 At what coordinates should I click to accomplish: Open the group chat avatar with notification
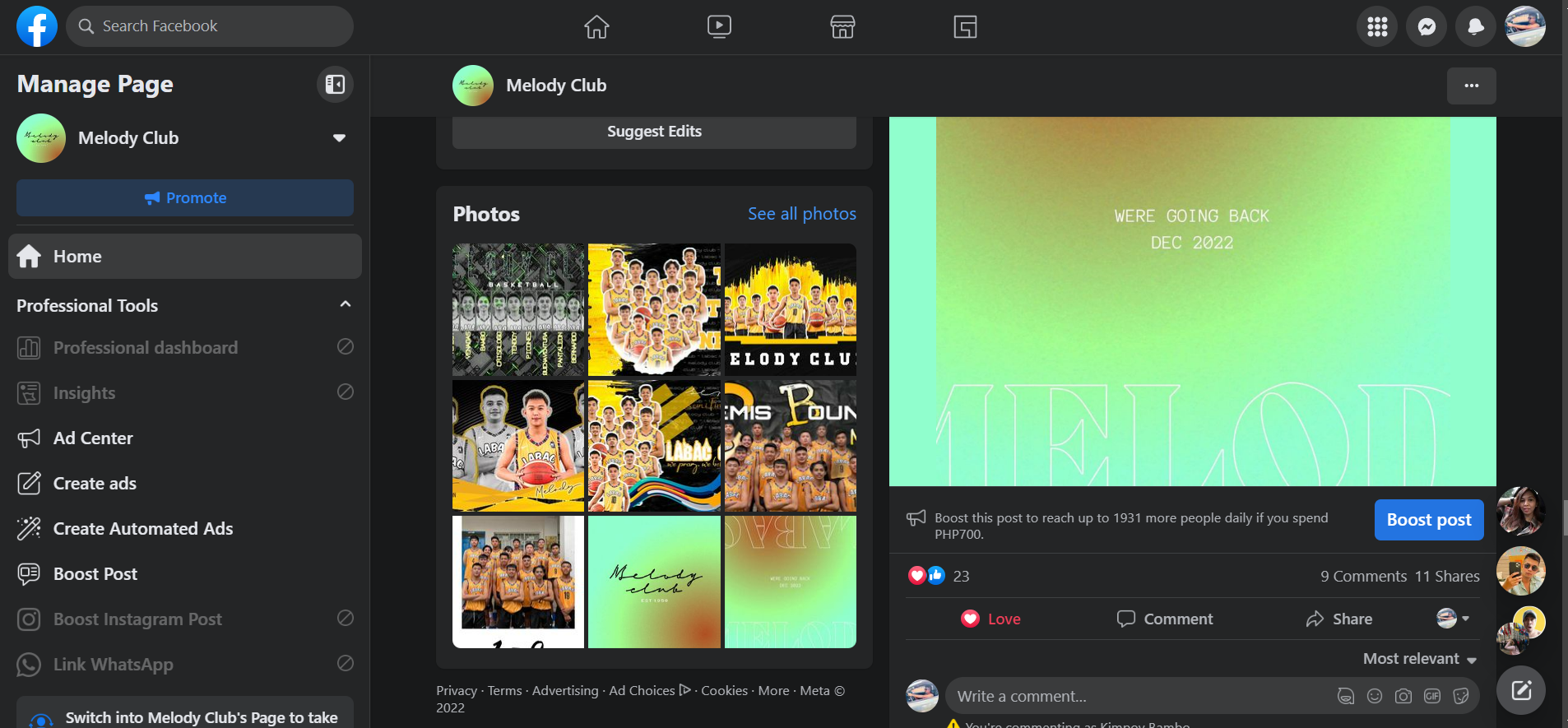[1521, 630]
